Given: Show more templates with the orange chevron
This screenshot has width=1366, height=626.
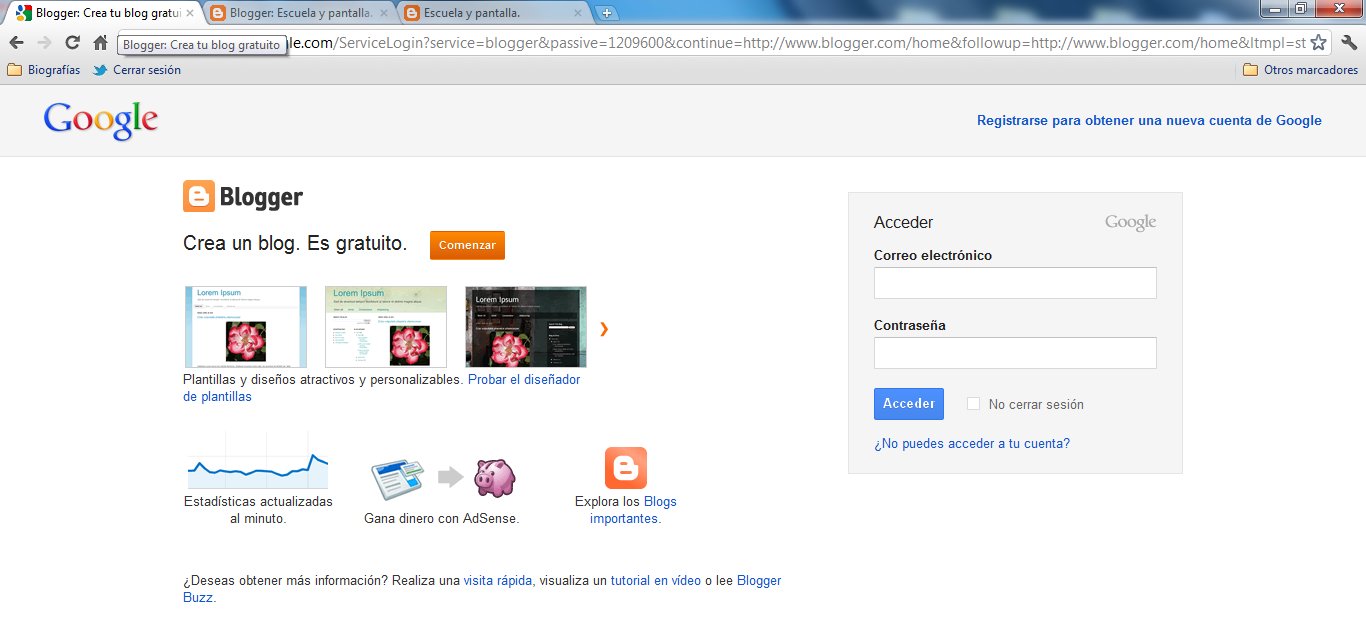Looking at the screenshot, I should tap(604, 328).
